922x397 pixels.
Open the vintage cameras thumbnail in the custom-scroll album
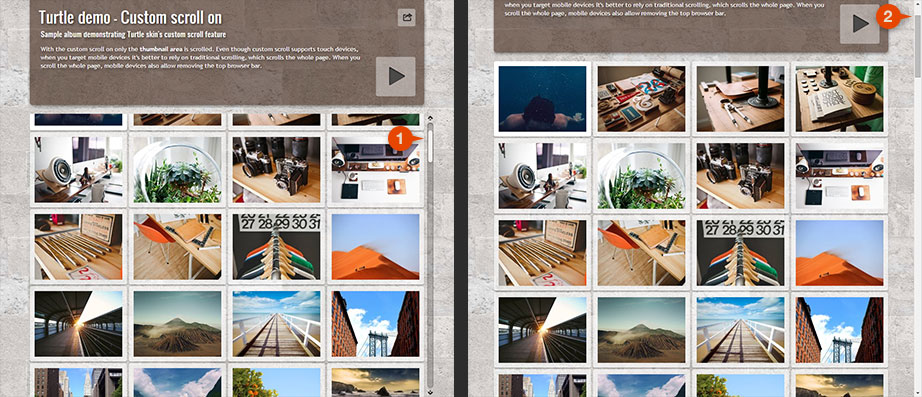click(276, 170)
